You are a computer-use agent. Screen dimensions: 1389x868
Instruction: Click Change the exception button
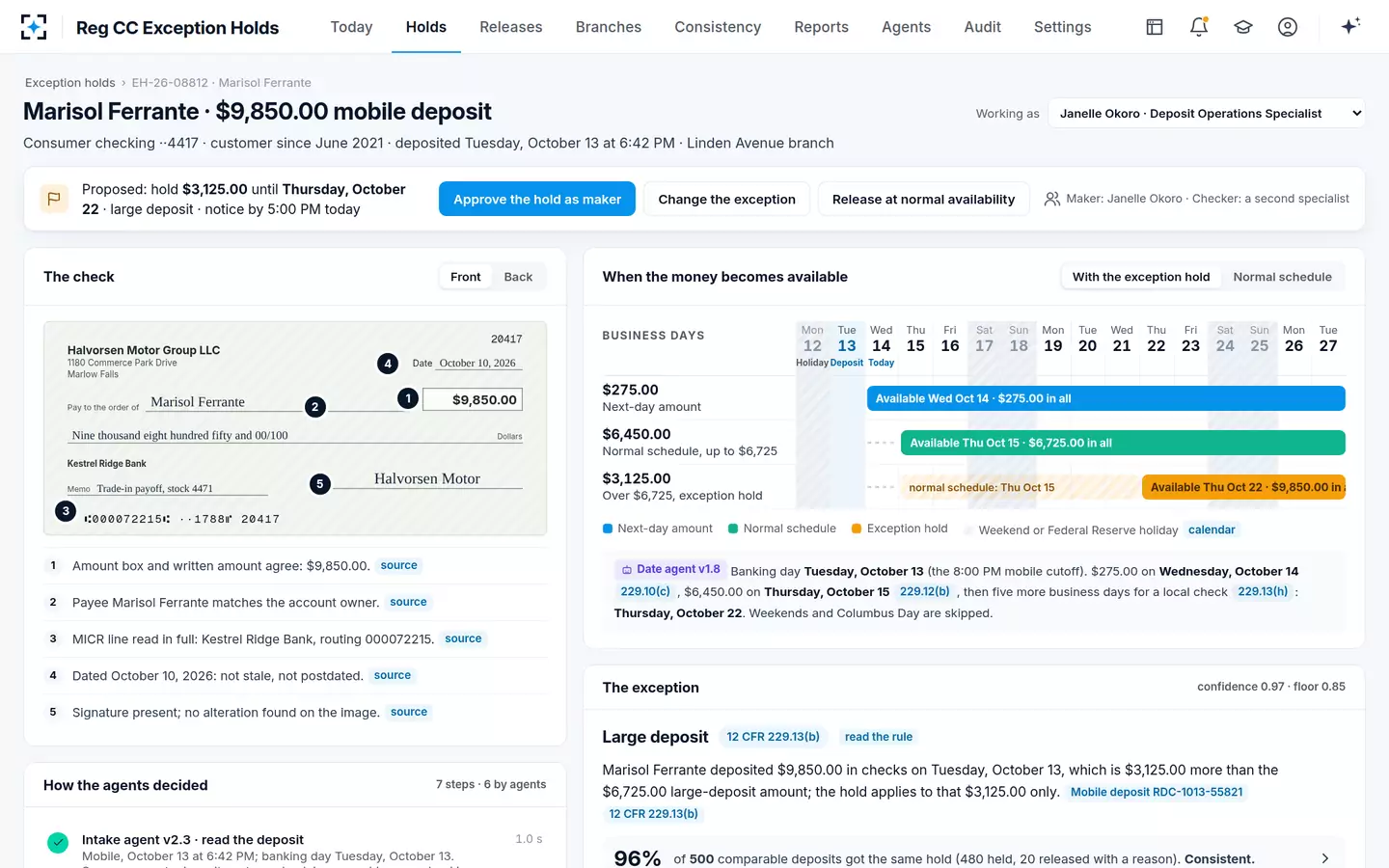coord(727,199)
